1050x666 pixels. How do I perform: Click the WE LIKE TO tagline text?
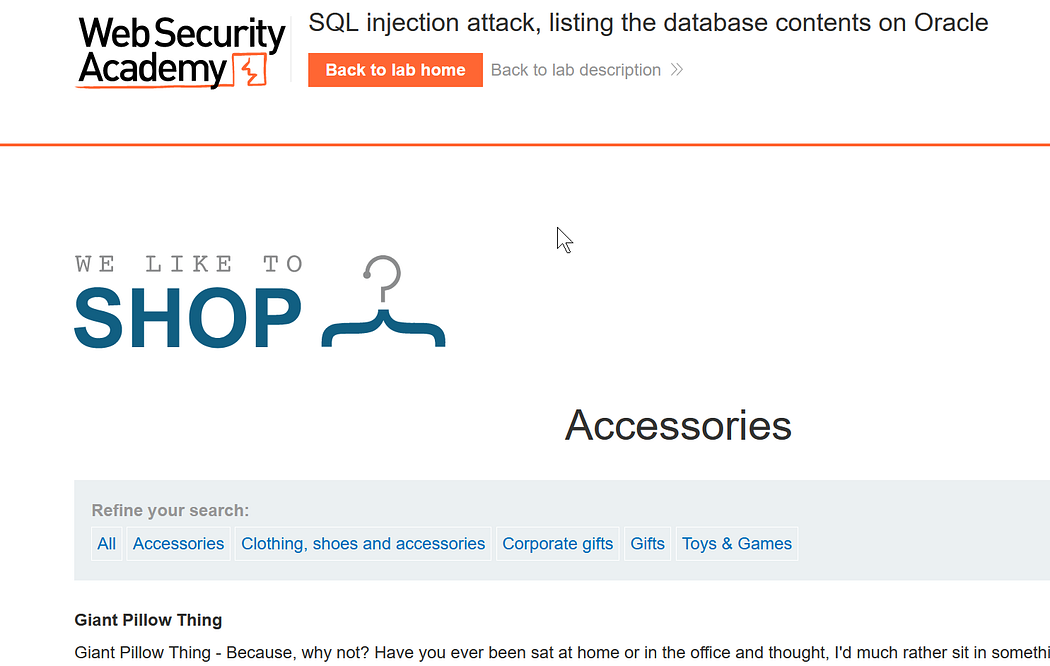(x=189, y=264)
